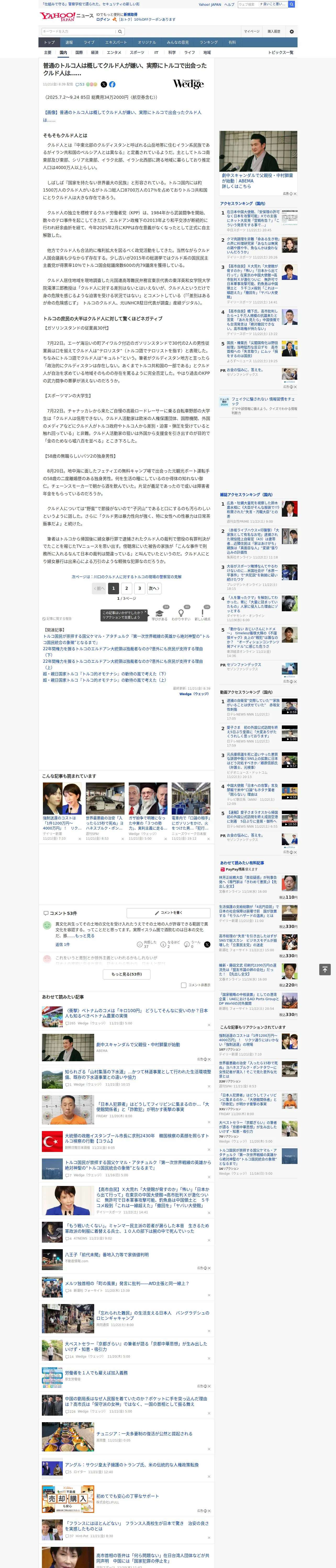The height and width of the screenshot is (1568, 336).
Task: Click the top-right web search blue button
Action: point(292,4)
